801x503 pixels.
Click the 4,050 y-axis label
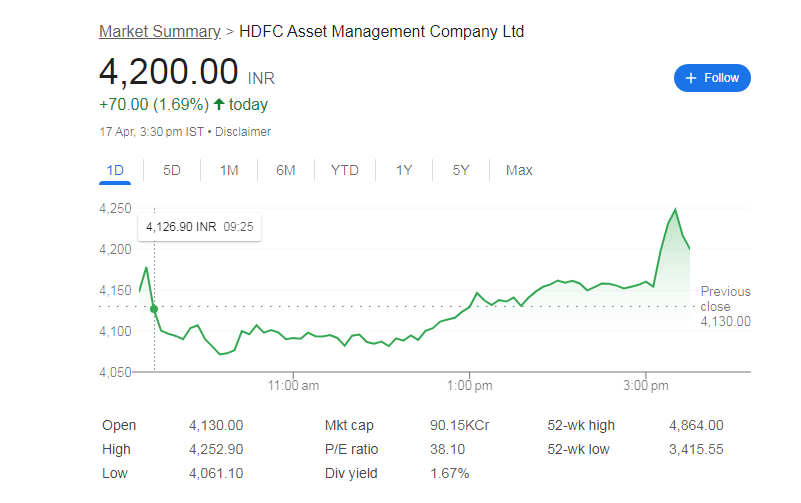click(115, 372)
